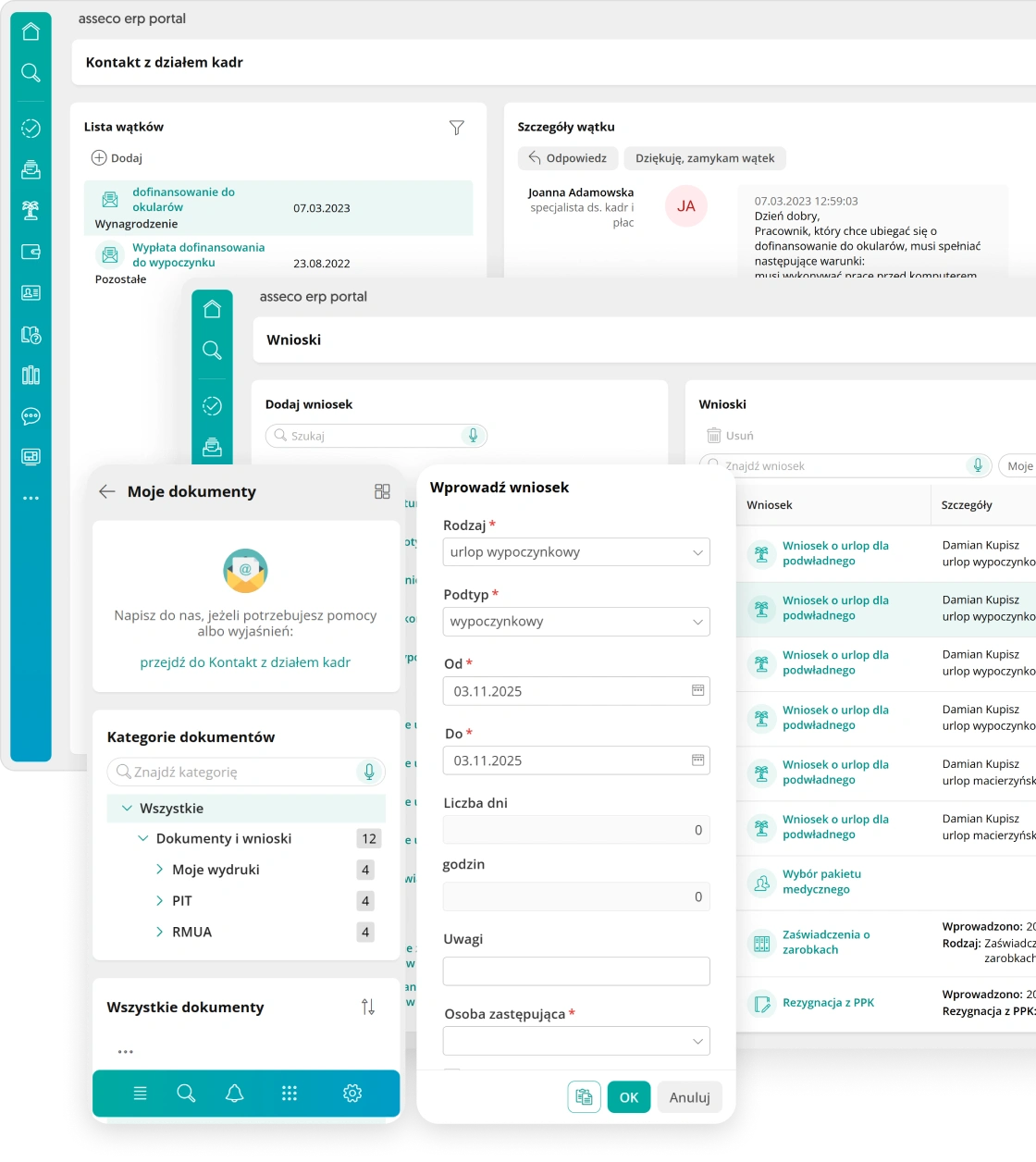Open the Osoba zastępująca dropdown

coord(576,1041)
